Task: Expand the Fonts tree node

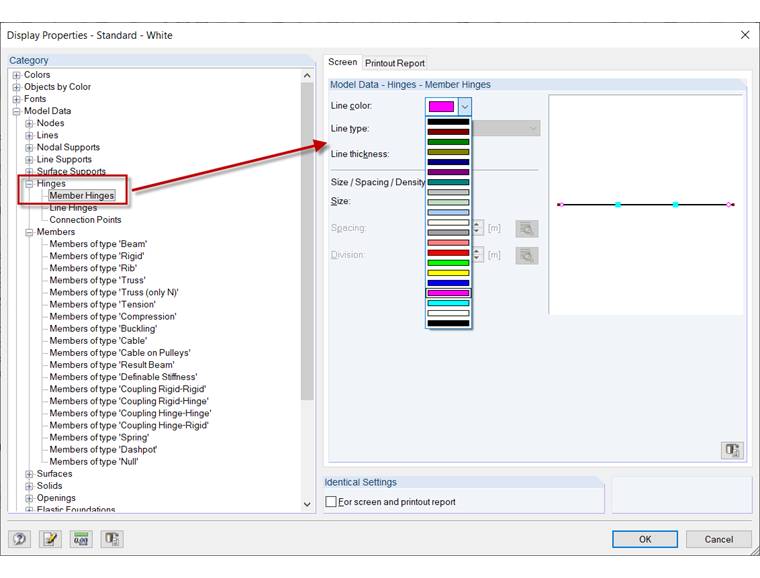Action: 16,99
